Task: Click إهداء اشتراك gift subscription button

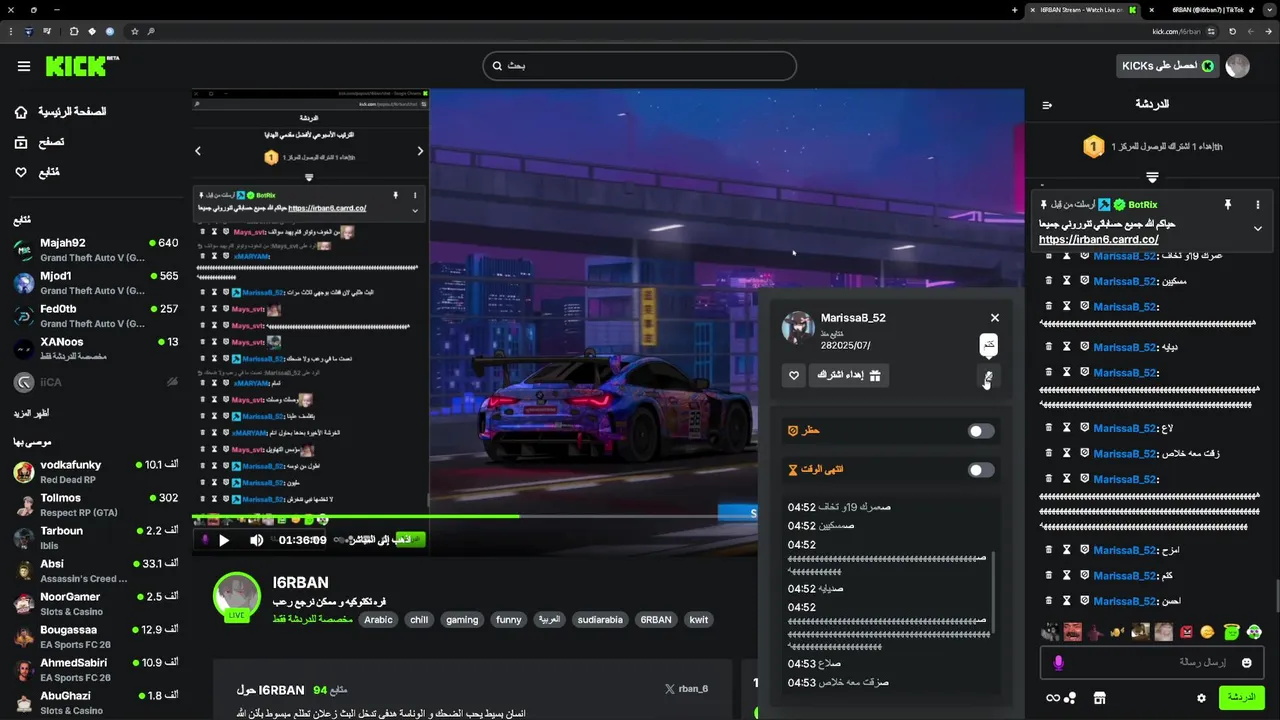Action: point(849,375)
